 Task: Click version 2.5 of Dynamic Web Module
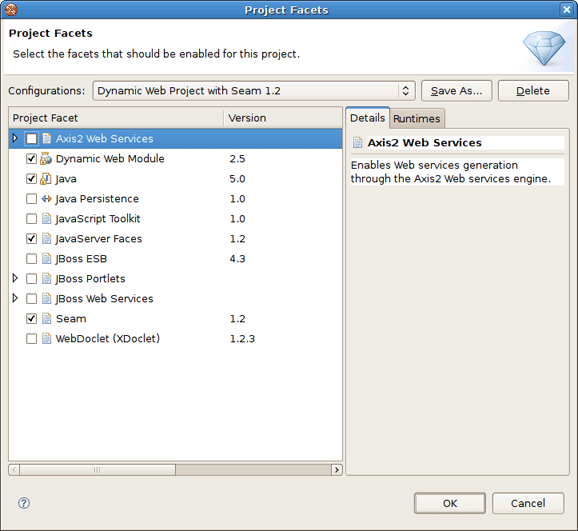tap(237, 159)
